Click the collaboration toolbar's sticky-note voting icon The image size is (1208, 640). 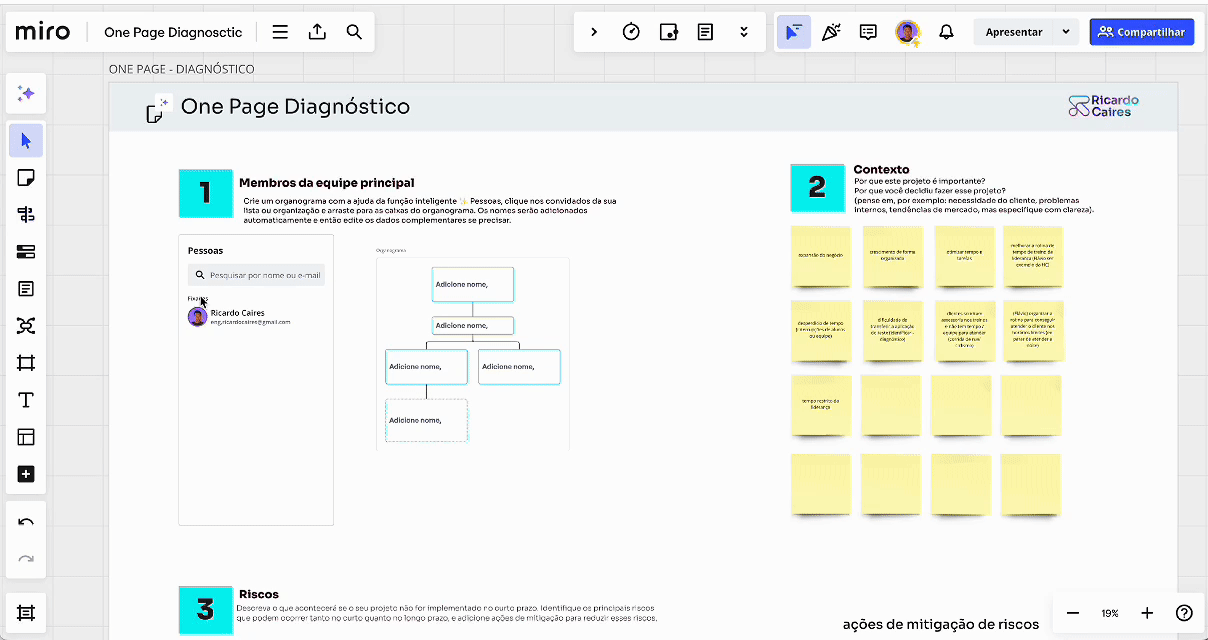[x=669, y=32]
